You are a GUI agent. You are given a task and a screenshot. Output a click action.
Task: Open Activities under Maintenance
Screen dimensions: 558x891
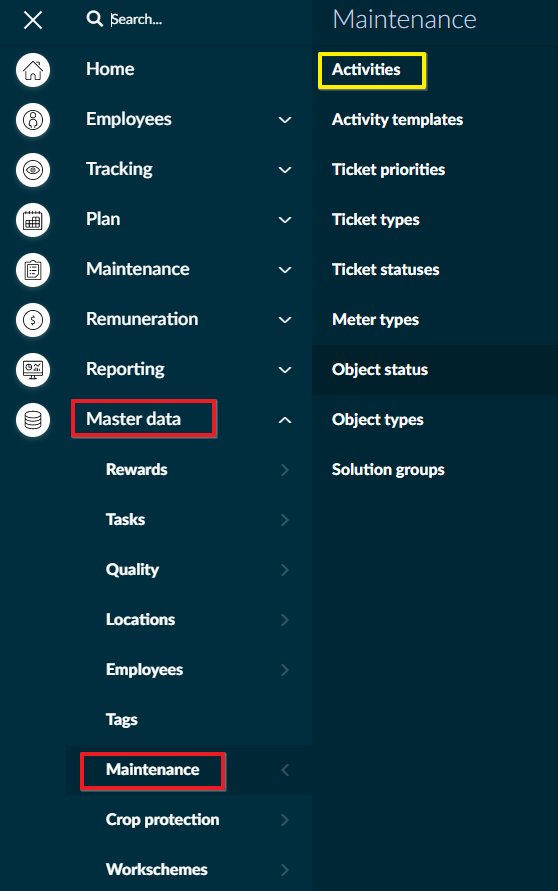(x=367, y=69)
